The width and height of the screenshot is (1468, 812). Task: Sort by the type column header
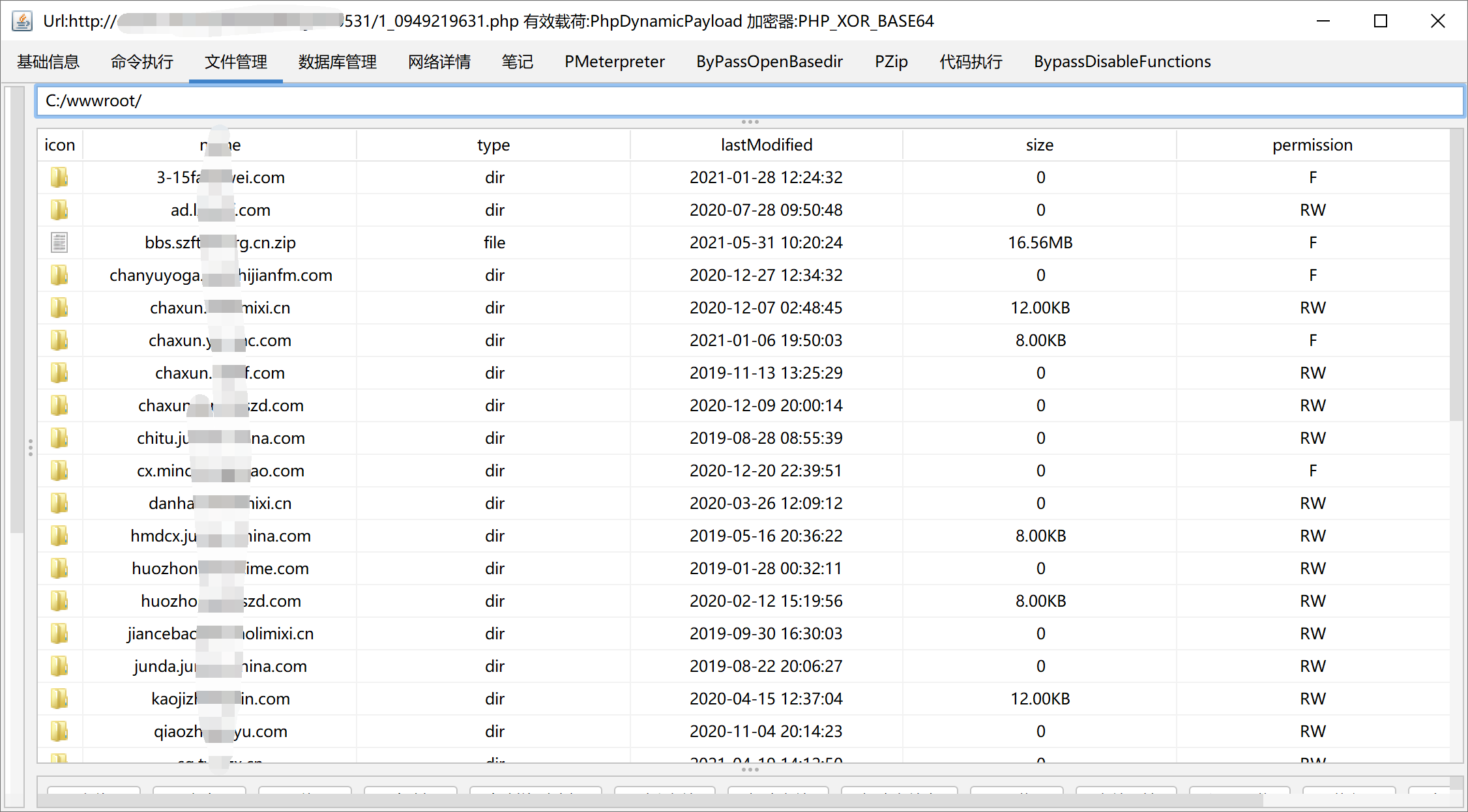point(493,145)
